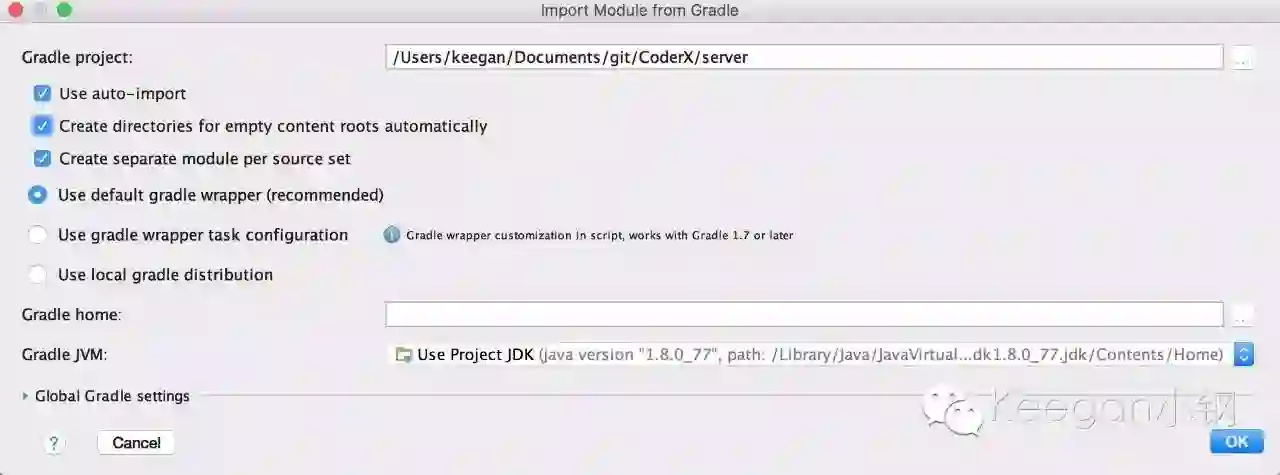
Task: Click the Use Project JDK combo box
Action: click(x=820, y=355)
